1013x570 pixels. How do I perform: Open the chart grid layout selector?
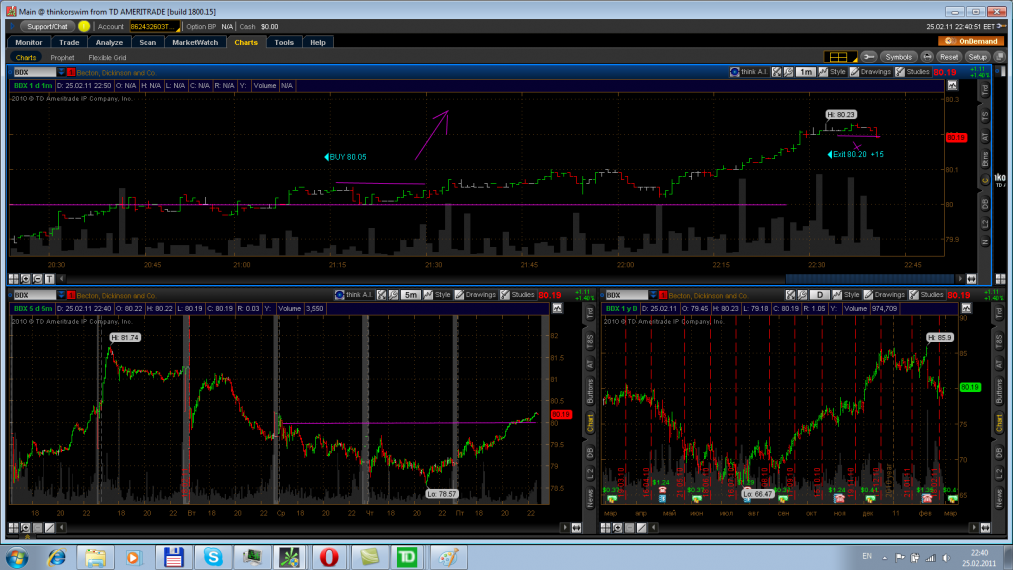tap(840, 57)
